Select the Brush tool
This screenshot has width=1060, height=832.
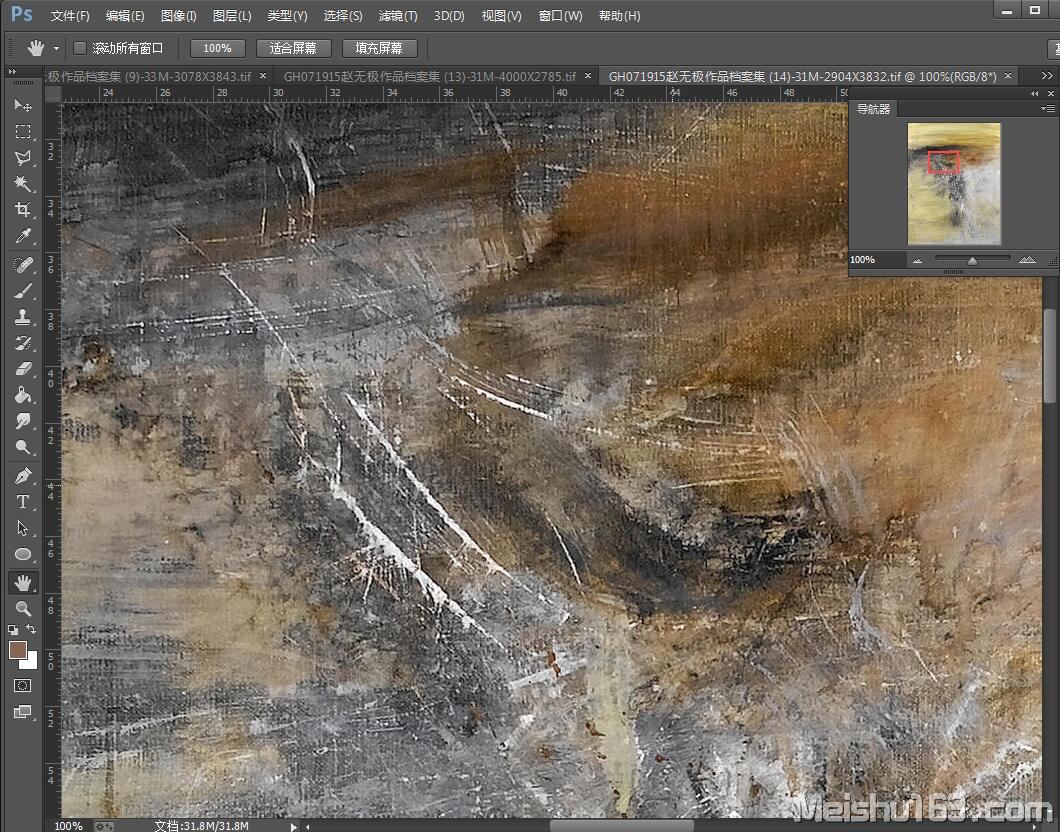[23, 291]
